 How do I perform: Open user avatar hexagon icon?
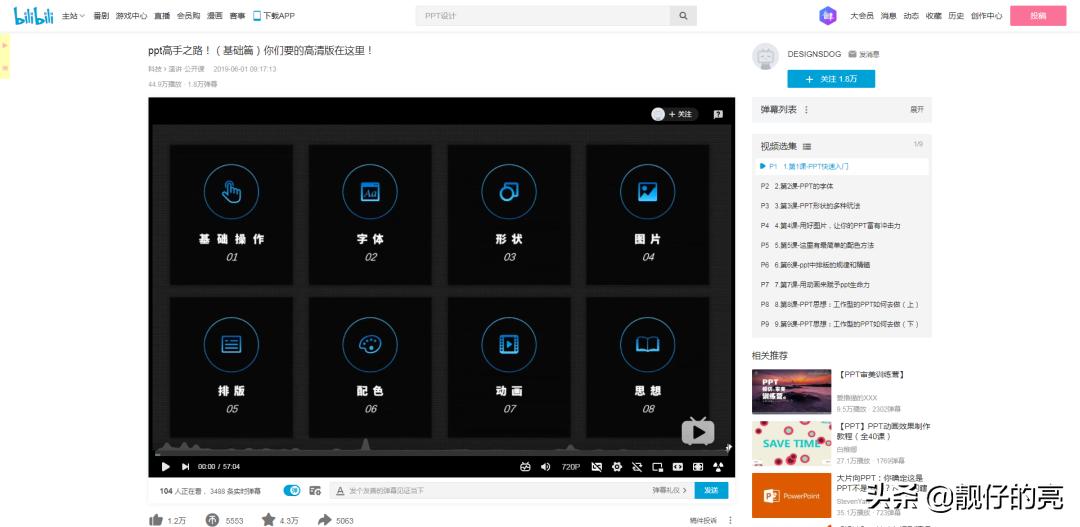(828, 15)
